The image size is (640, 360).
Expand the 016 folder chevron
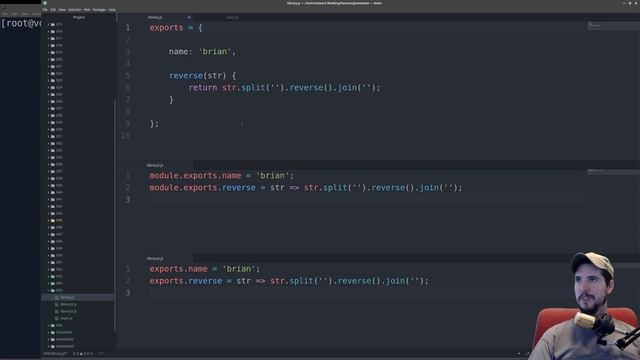point(49,31)
